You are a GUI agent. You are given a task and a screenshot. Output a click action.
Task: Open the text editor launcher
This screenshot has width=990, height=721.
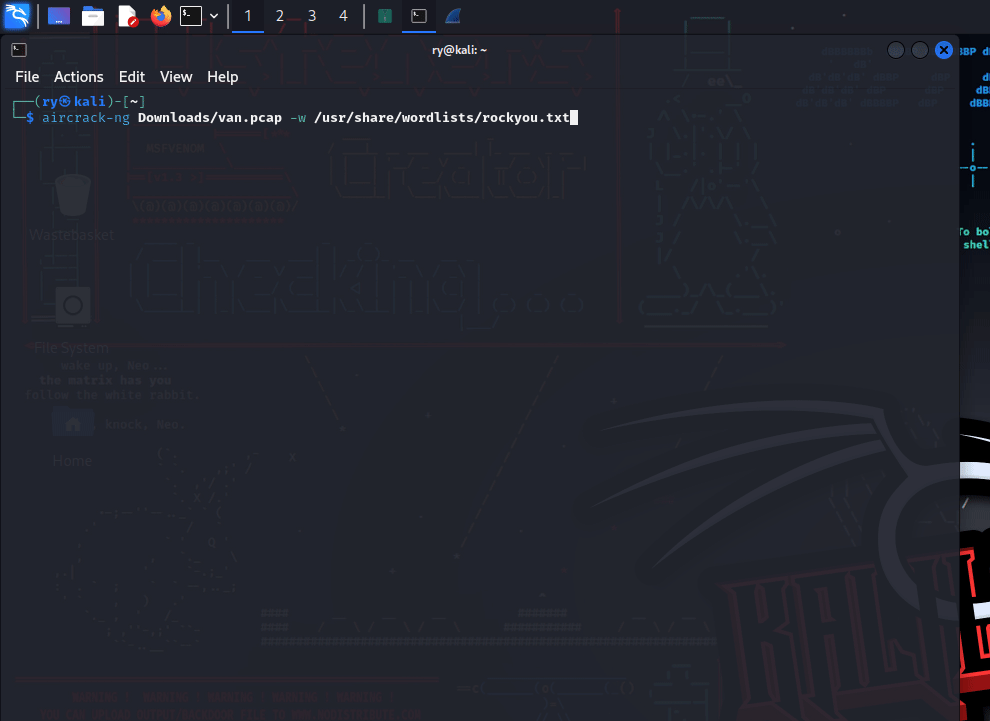pos(128,16)
